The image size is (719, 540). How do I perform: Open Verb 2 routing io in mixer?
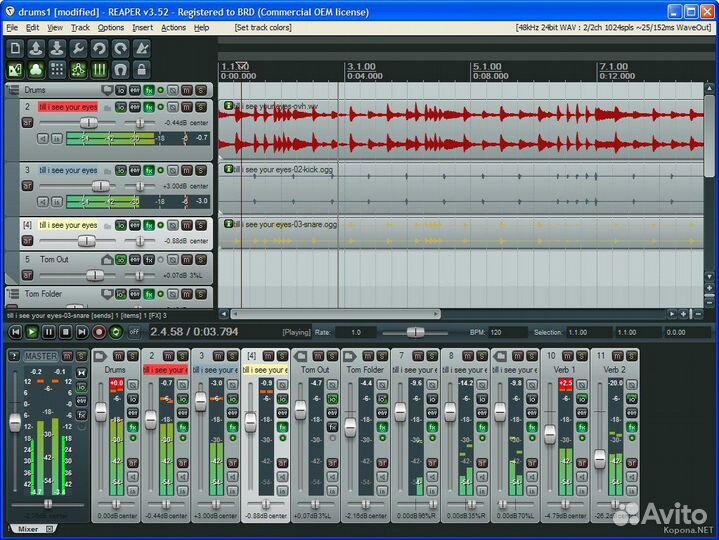click(632, 399)
